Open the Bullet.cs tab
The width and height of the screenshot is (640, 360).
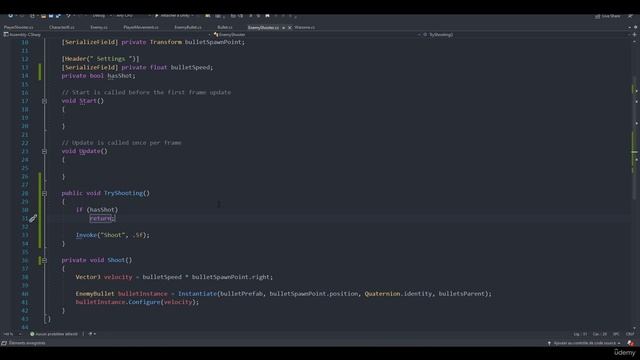[224, 27]
